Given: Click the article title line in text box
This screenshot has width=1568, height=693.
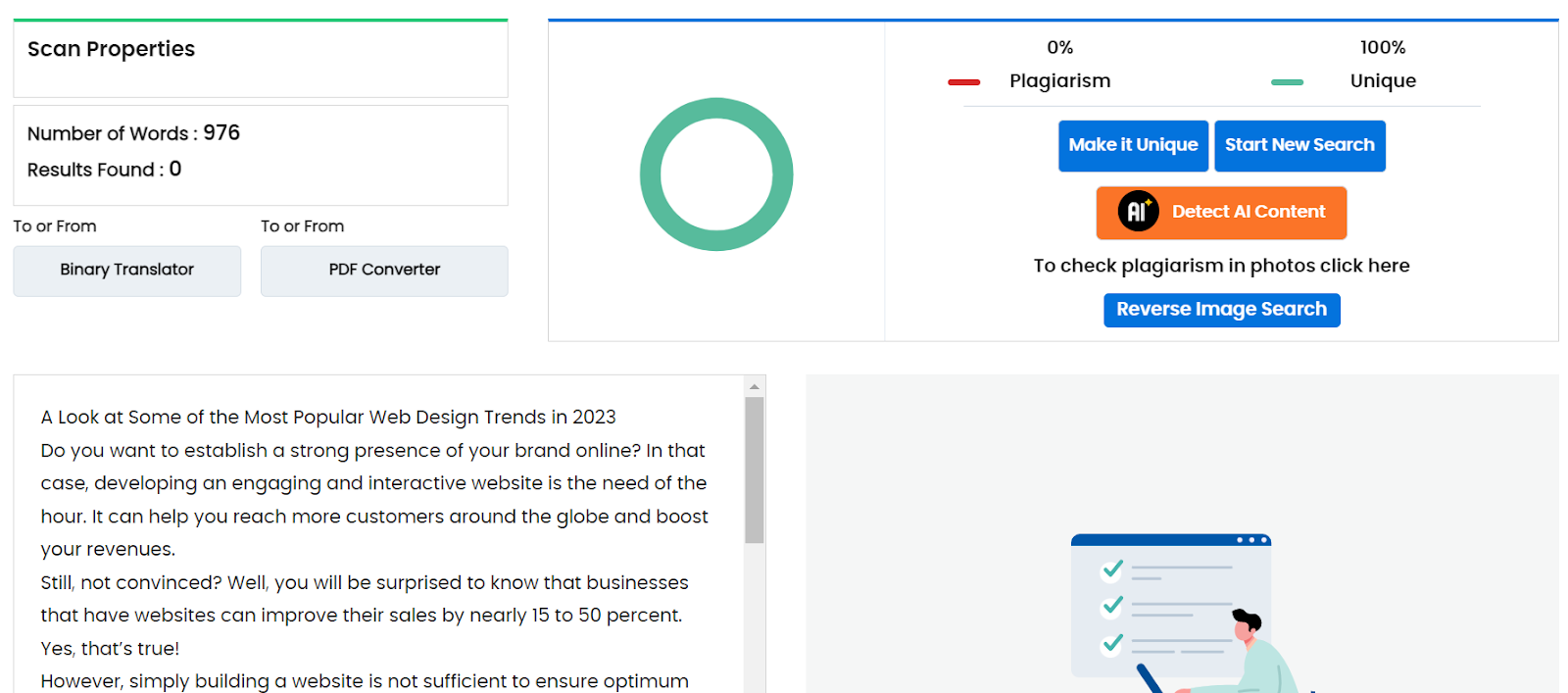Looking at the screenshot, I should 328,418.
